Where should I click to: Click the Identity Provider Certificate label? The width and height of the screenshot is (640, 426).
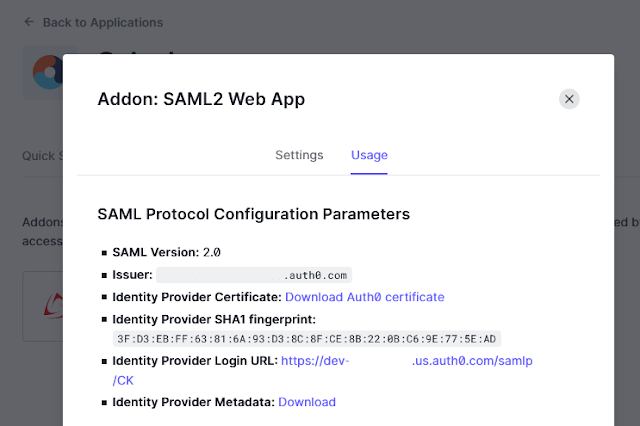pos(197,297)
